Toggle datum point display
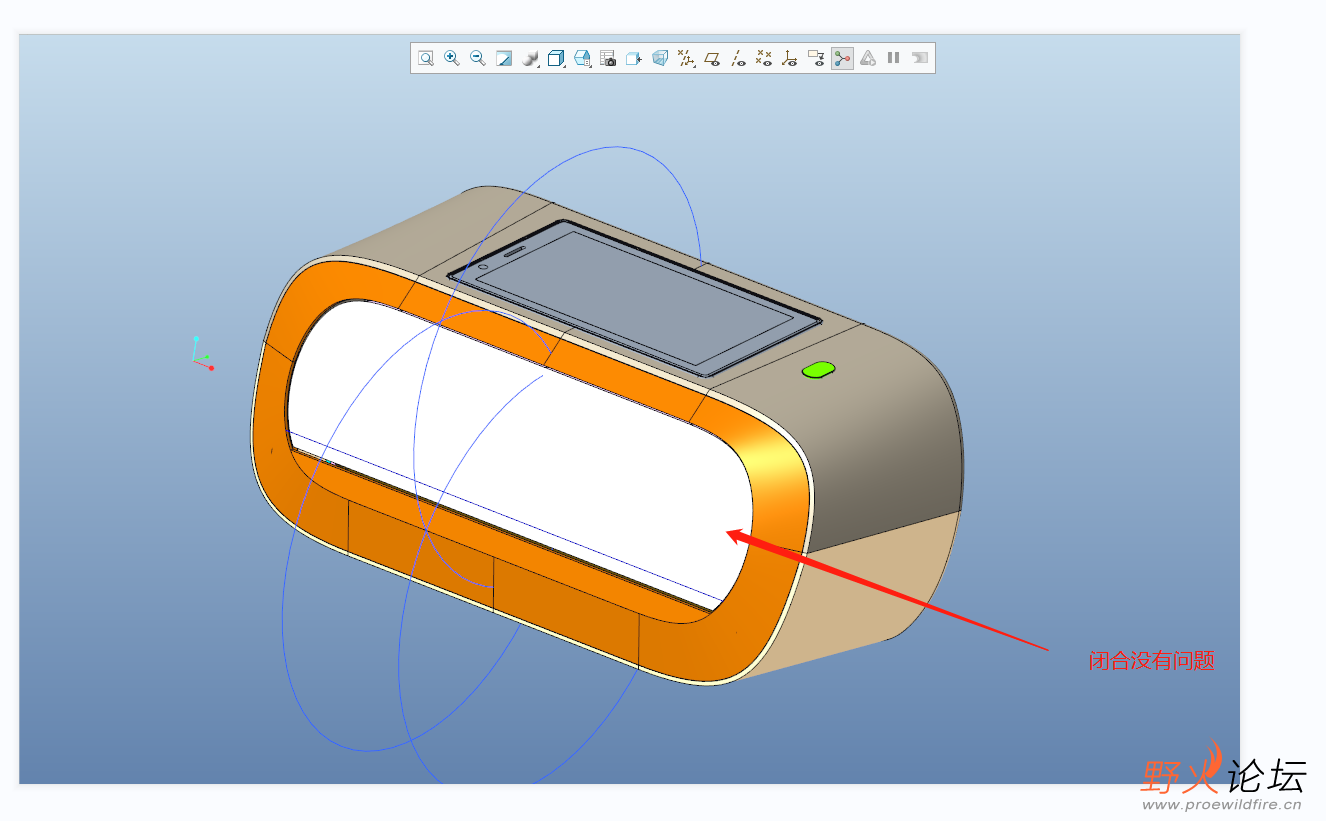The height and width of the screenshot is (821, 1326). (764, 58)
